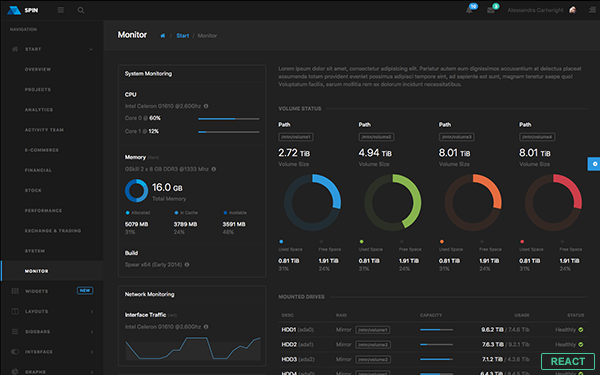Collapse the Start navigation section
Viewport: 600px width, 375px height.
(x=91, y=49)
